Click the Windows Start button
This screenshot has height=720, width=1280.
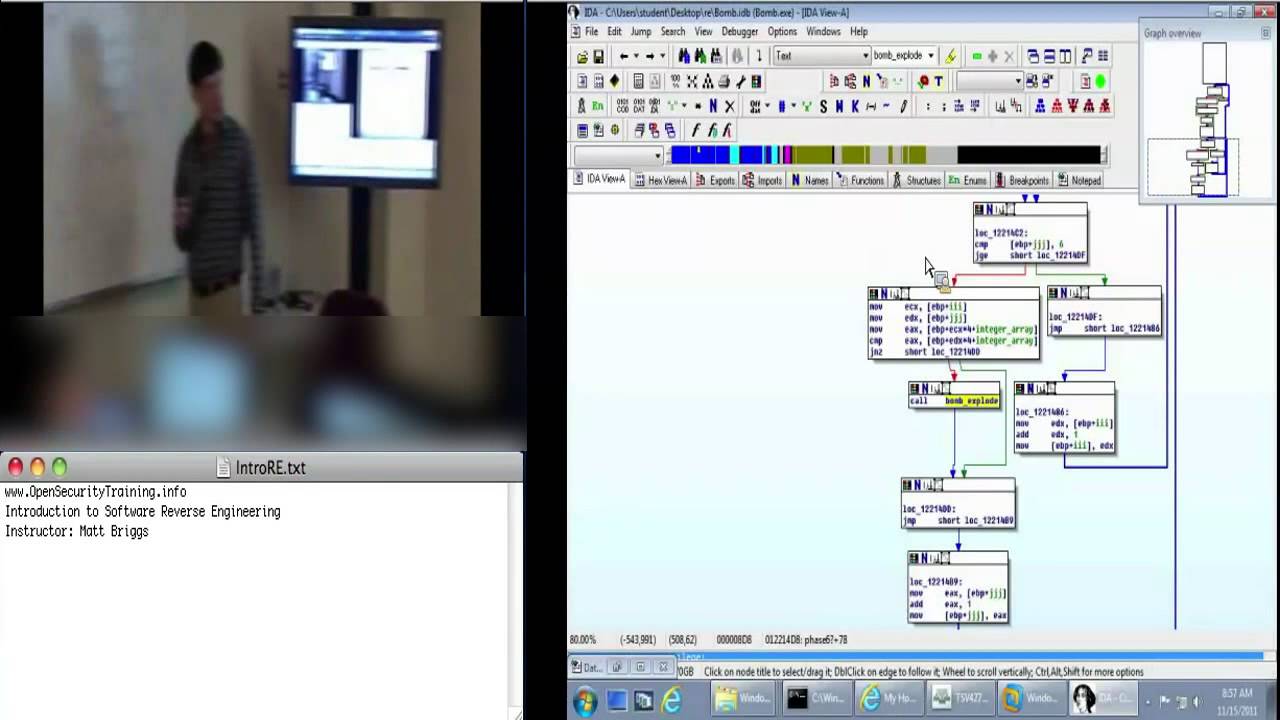pos(586,699)
